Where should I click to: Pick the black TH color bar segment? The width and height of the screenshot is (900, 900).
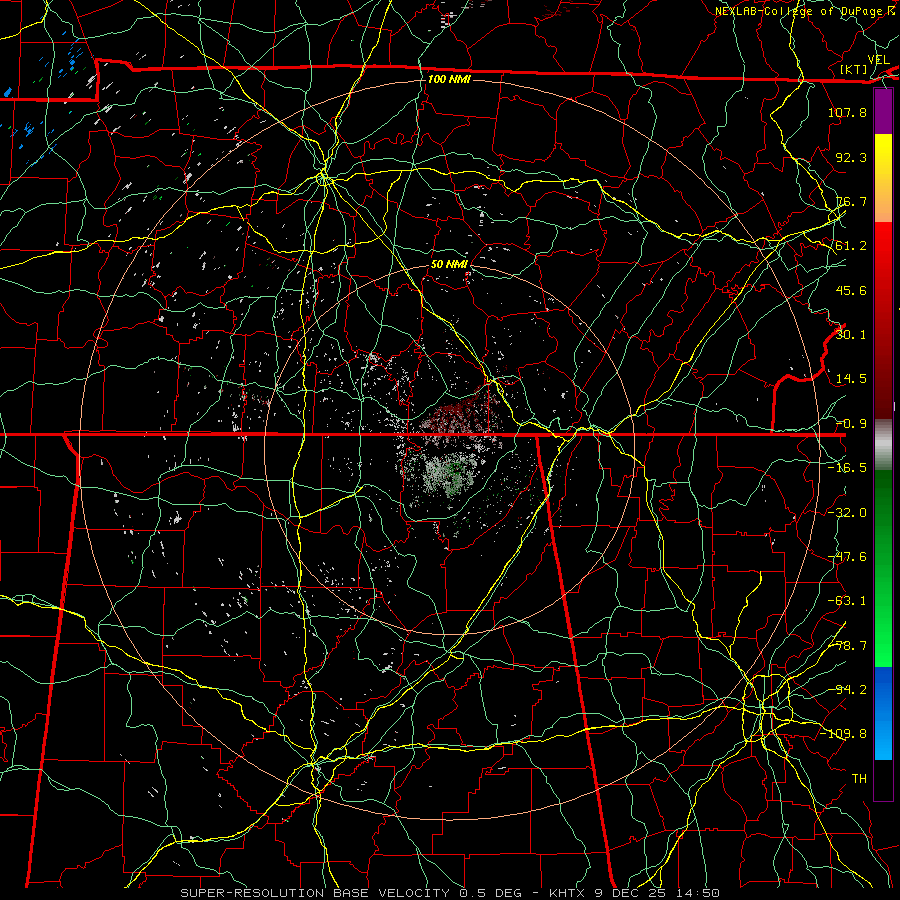point(883,779)
